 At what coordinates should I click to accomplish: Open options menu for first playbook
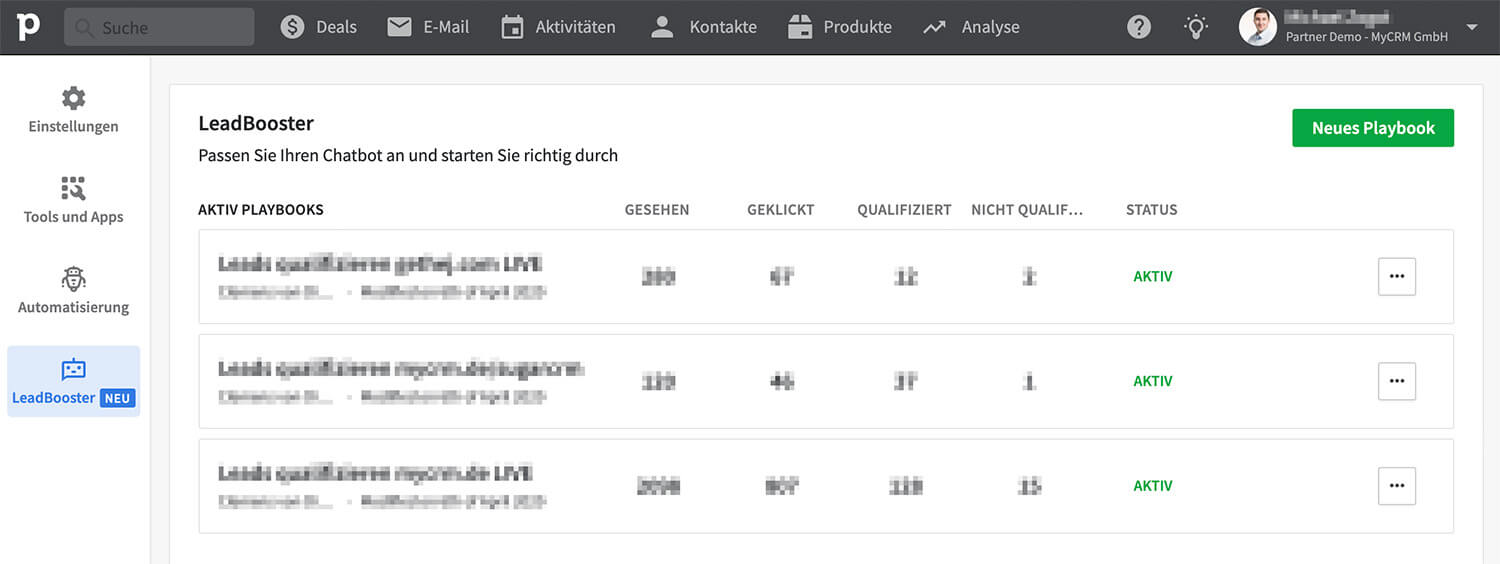(1396, 277)
